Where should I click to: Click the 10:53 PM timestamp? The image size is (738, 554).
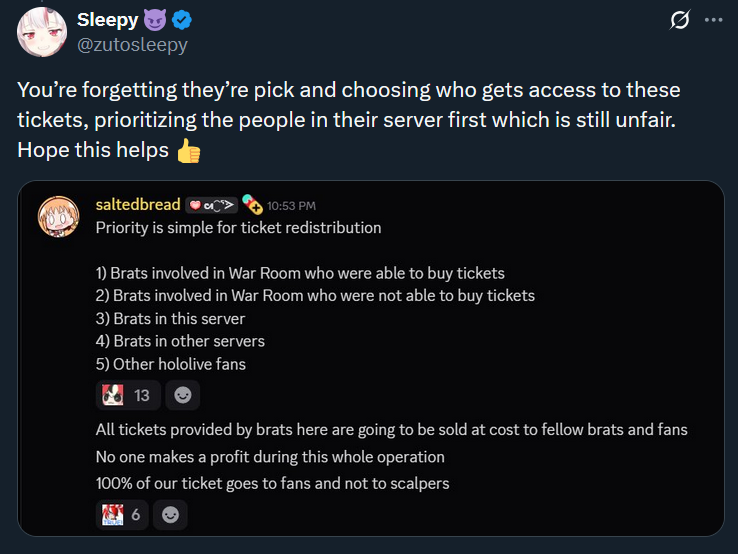pos(292,205)
